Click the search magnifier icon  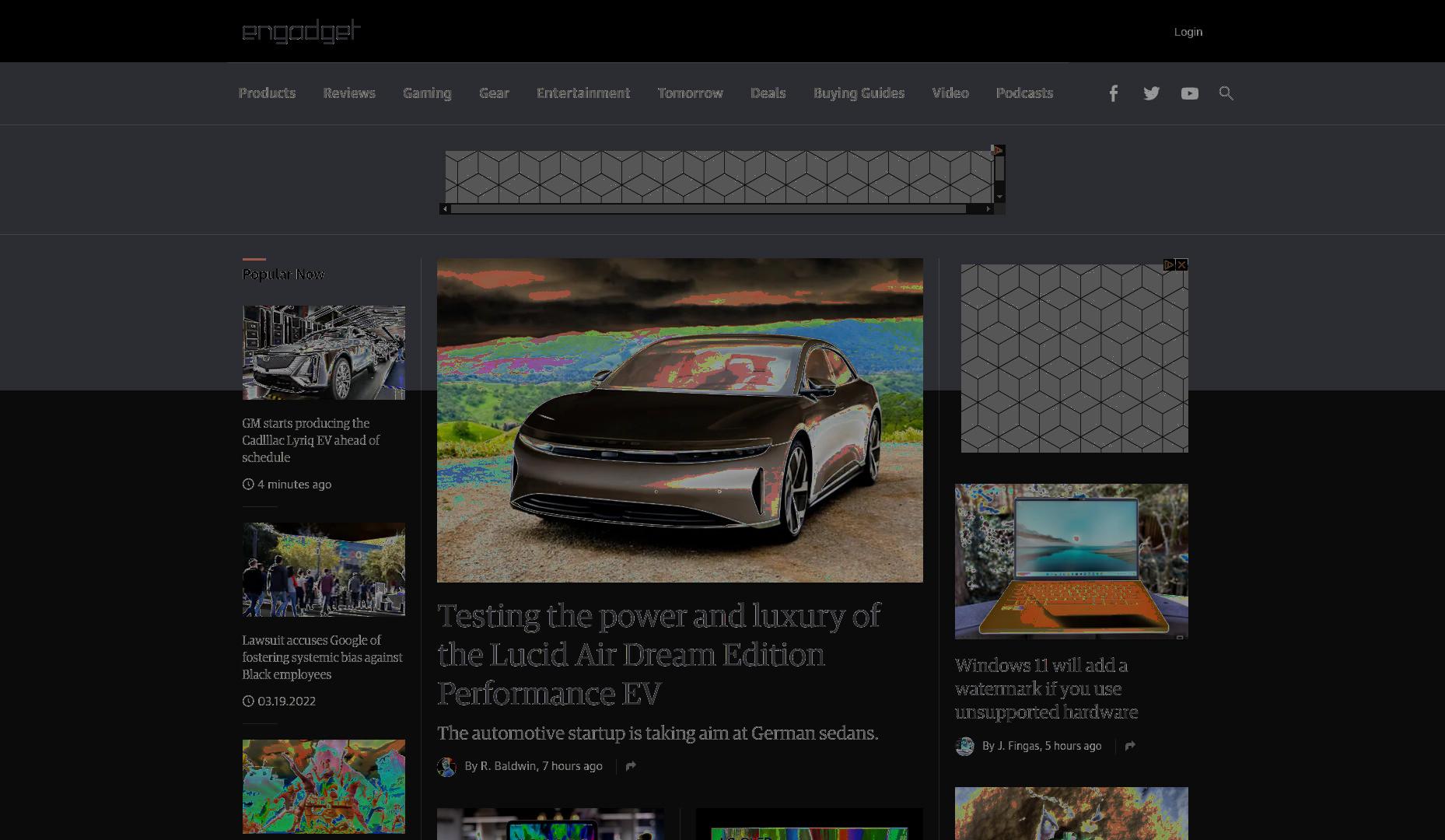(x=1226, y=93)
